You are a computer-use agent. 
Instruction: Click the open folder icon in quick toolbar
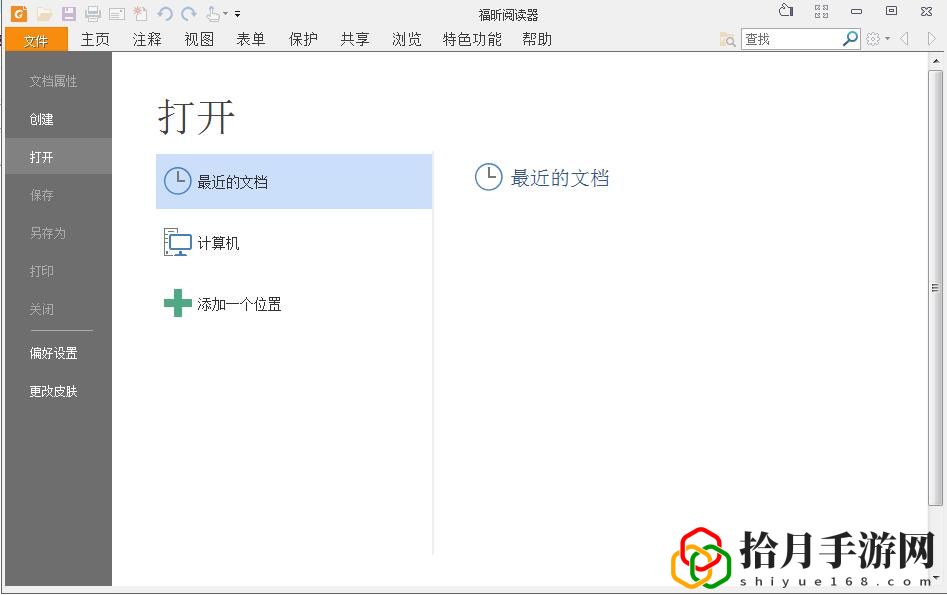[x=44, y=13]
